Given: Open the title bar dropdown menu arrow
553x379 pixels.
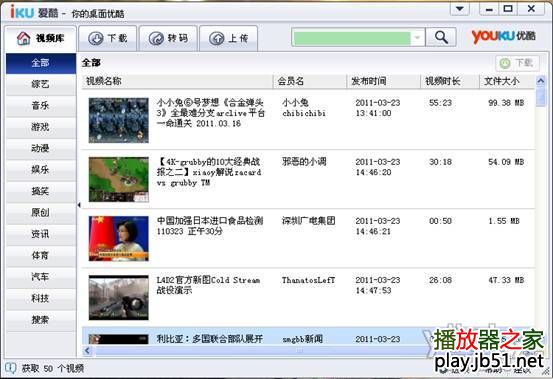Looking at the screenshot, I should coord(460,9).
